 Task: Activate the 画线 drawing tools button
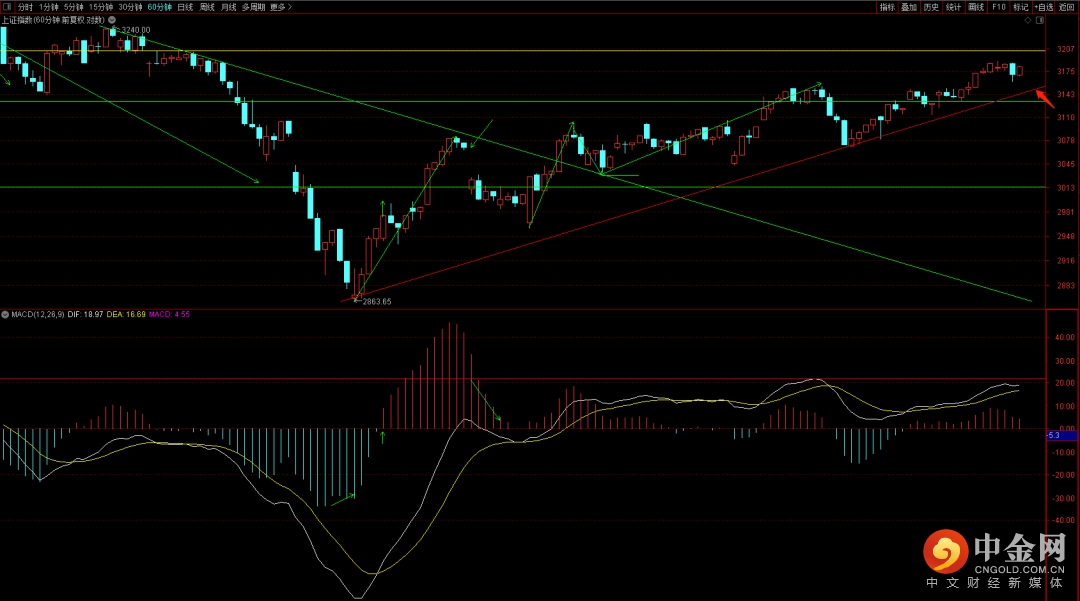pos(976,7)
